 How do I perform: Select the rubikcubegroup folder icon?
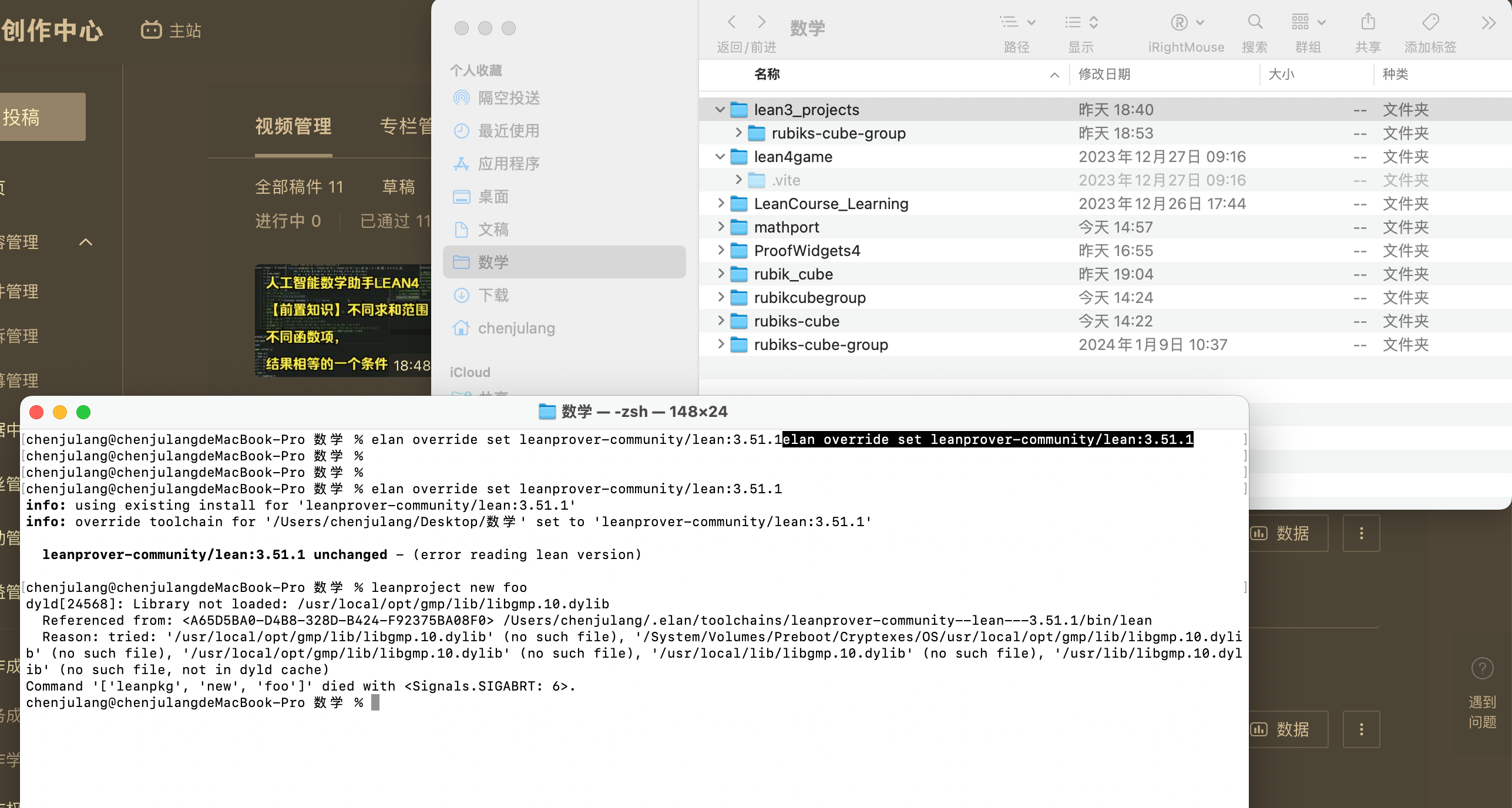coord(738,297)
